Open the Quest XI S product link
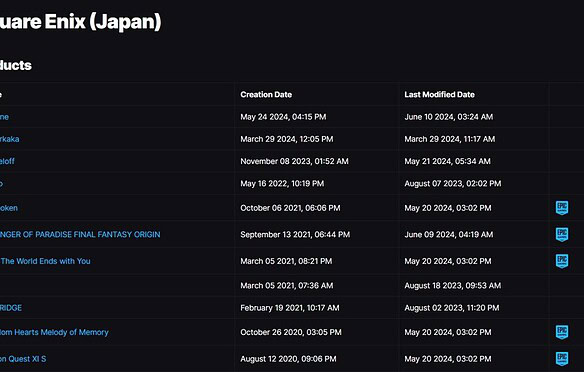584x372 pixels. [23, 359]
